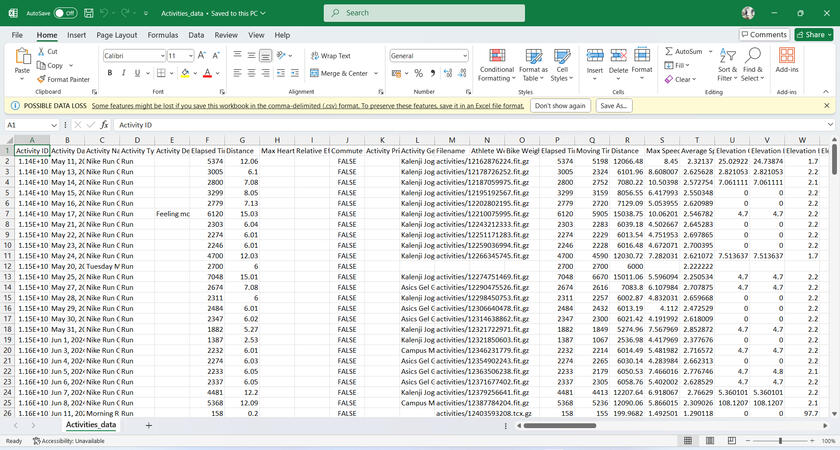This screenshot has height=450, width=840.
Task: Click the AutoSum sigma icon
Action: click(x=668, y=51)
